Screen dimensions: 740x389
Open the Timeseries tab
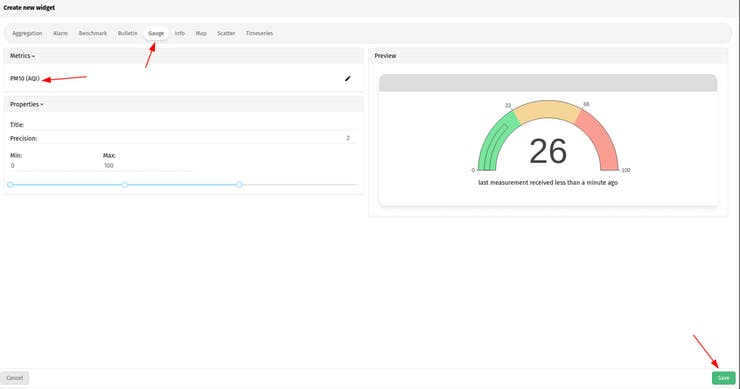point(259,34)
